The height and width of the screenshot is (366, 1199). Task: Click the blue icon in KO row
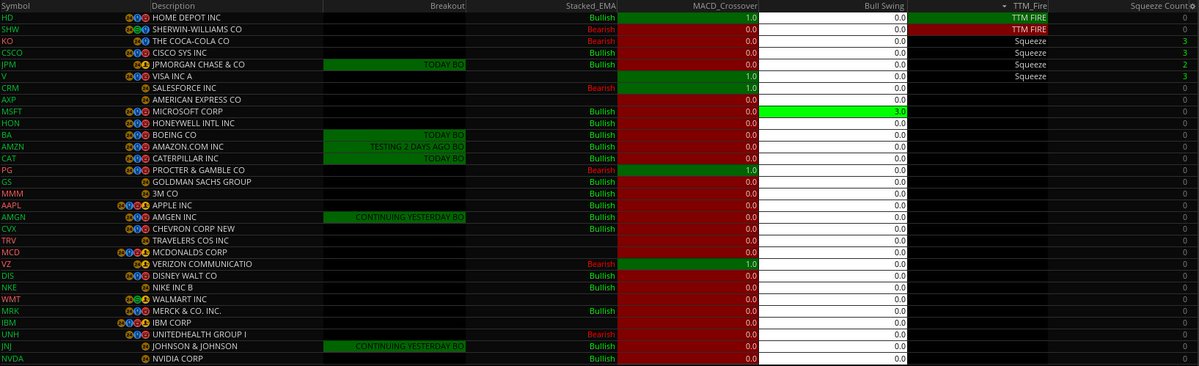point(145,40)
